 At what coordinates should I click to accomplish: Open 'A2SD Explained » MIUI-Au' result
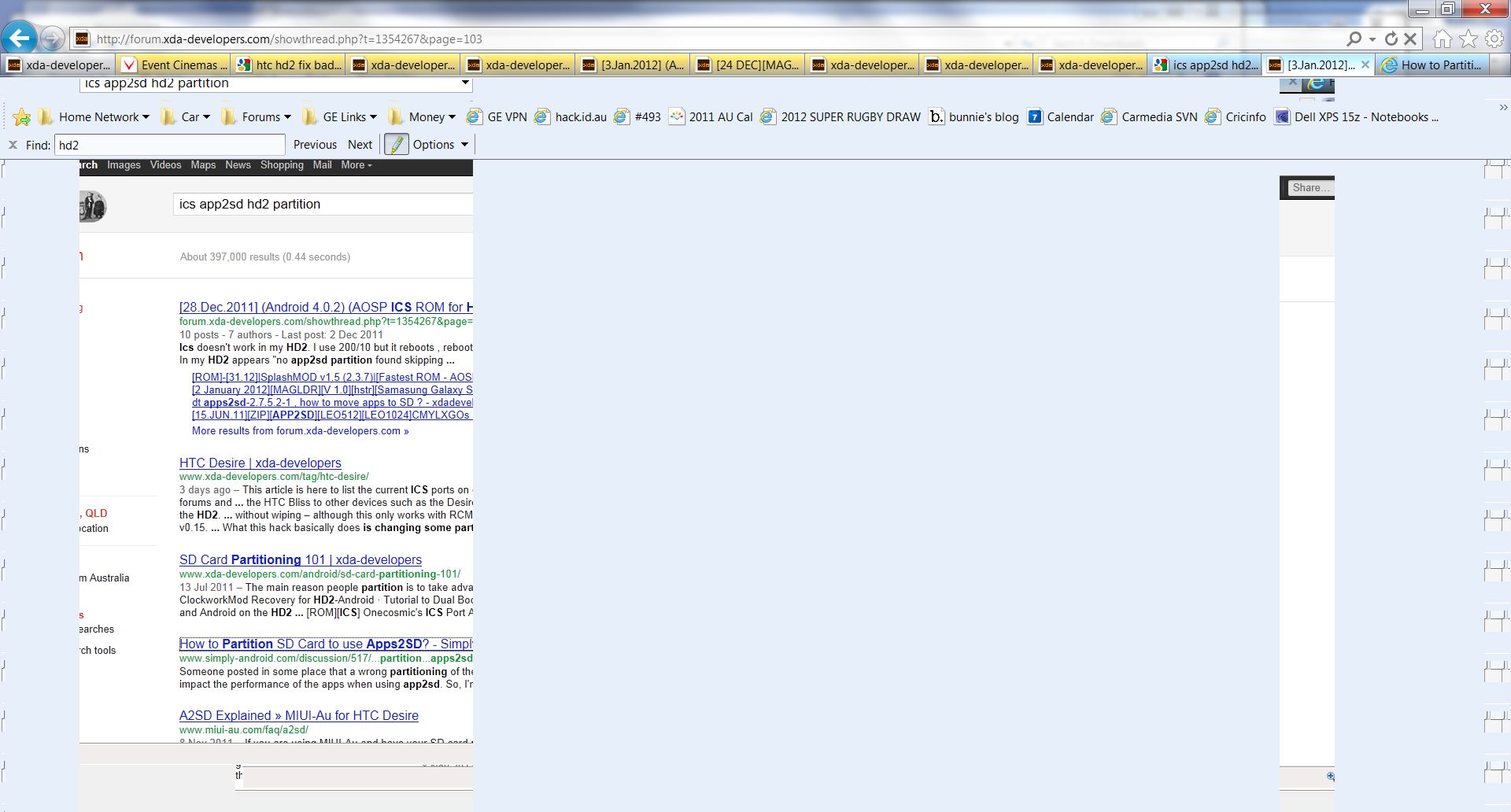pos(298,716)
